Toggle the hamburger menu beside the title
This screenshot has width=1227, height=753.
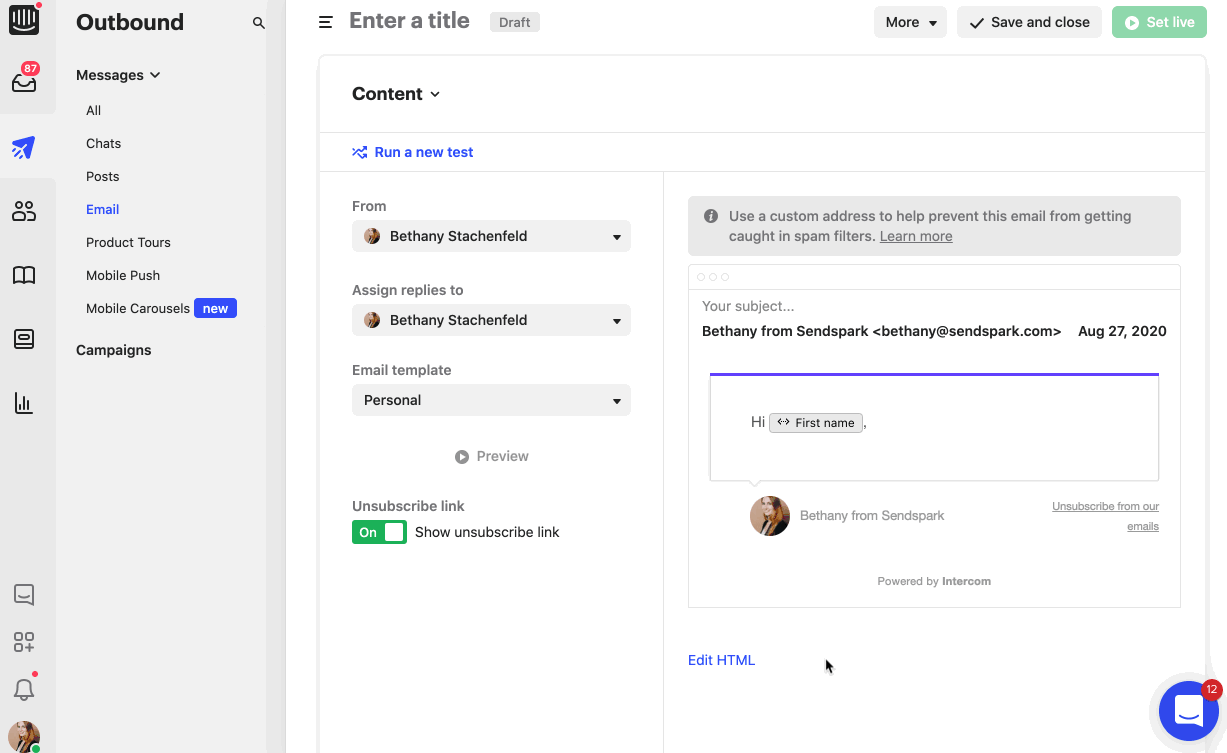325,22
